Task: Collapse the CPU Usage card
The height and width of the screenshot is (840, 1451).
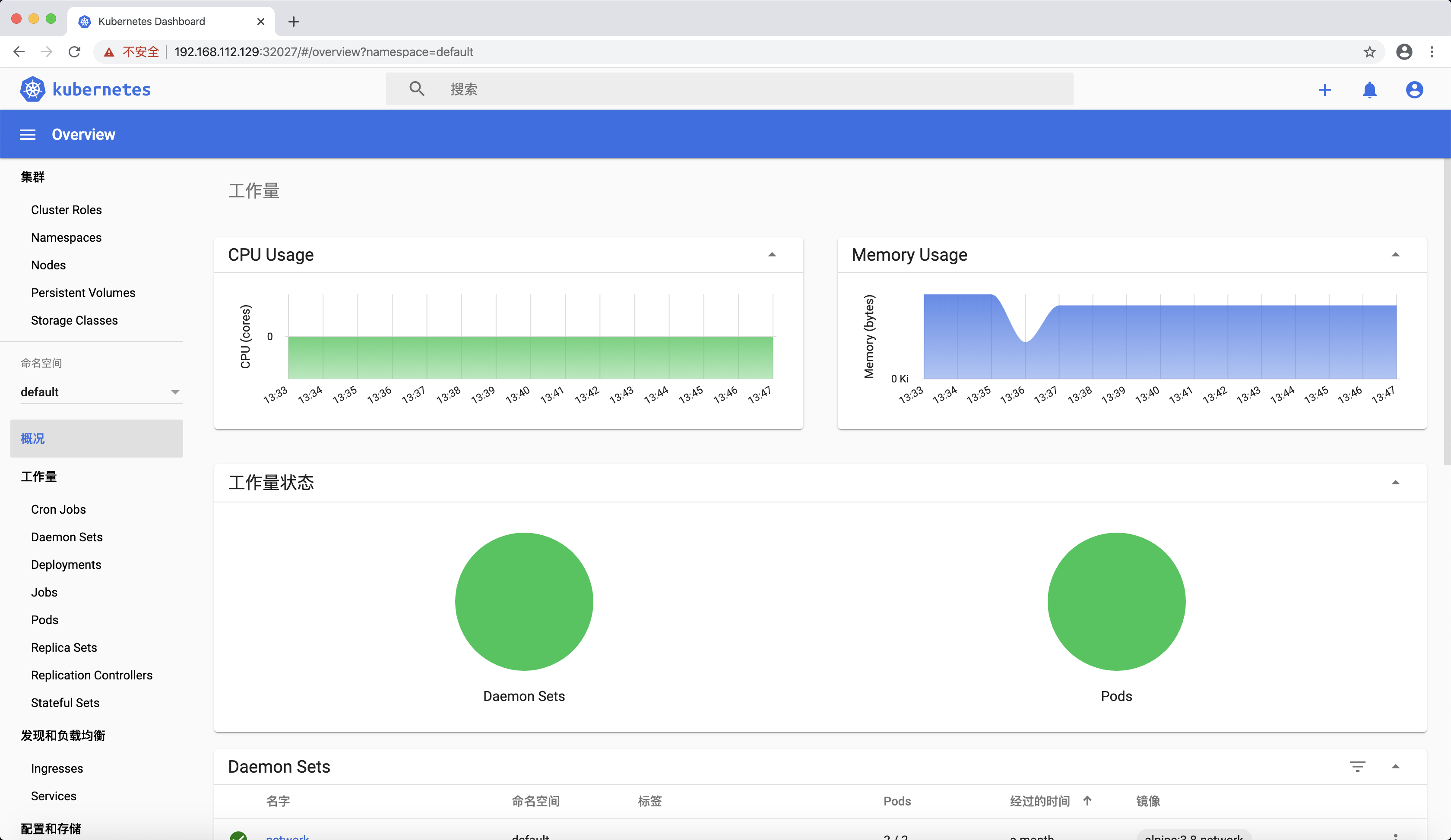Action: coord(772,255)
